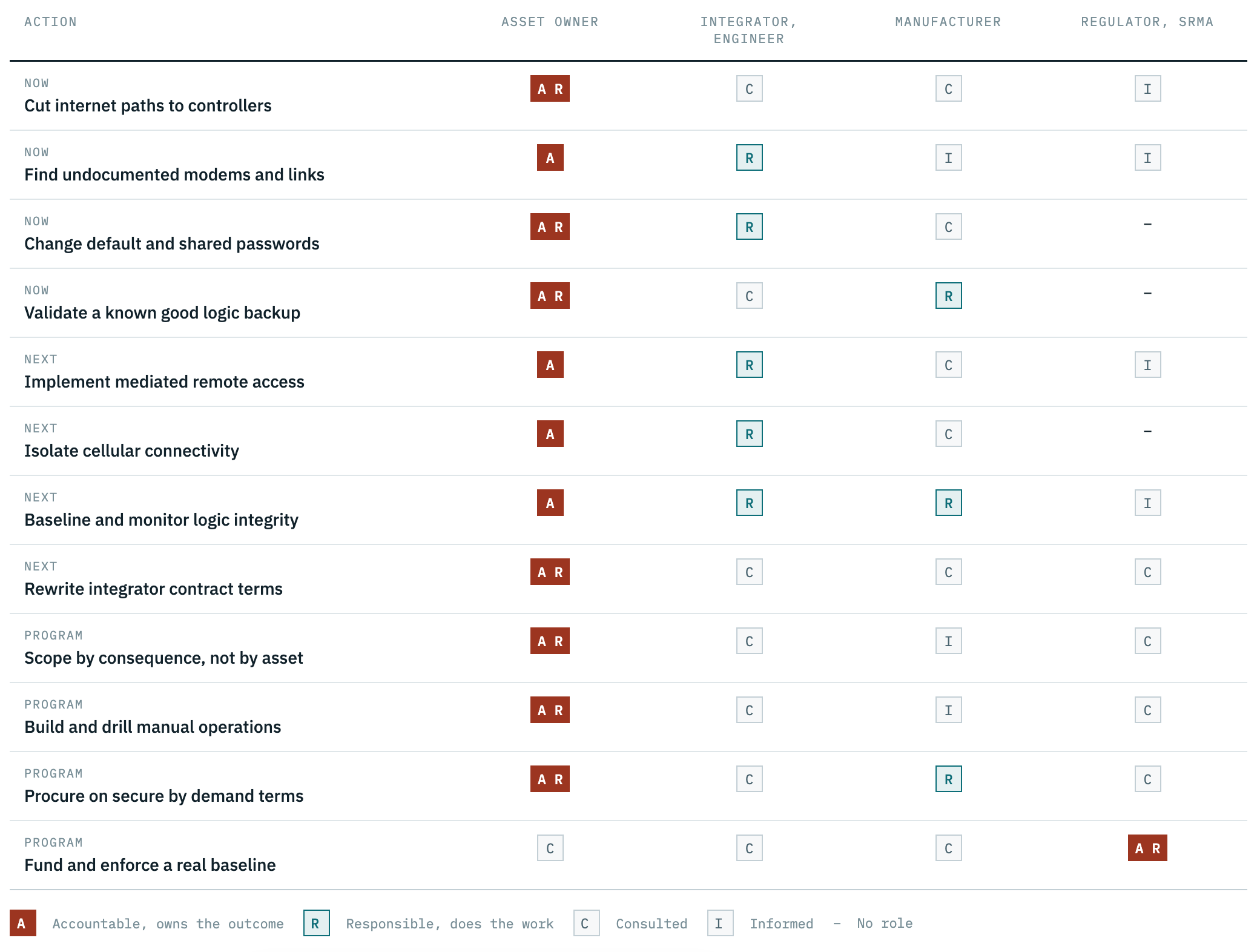
Task: Click Integrator 'C' badge for Rewrite integrator contract terms
Action: [x=749, y=572]
